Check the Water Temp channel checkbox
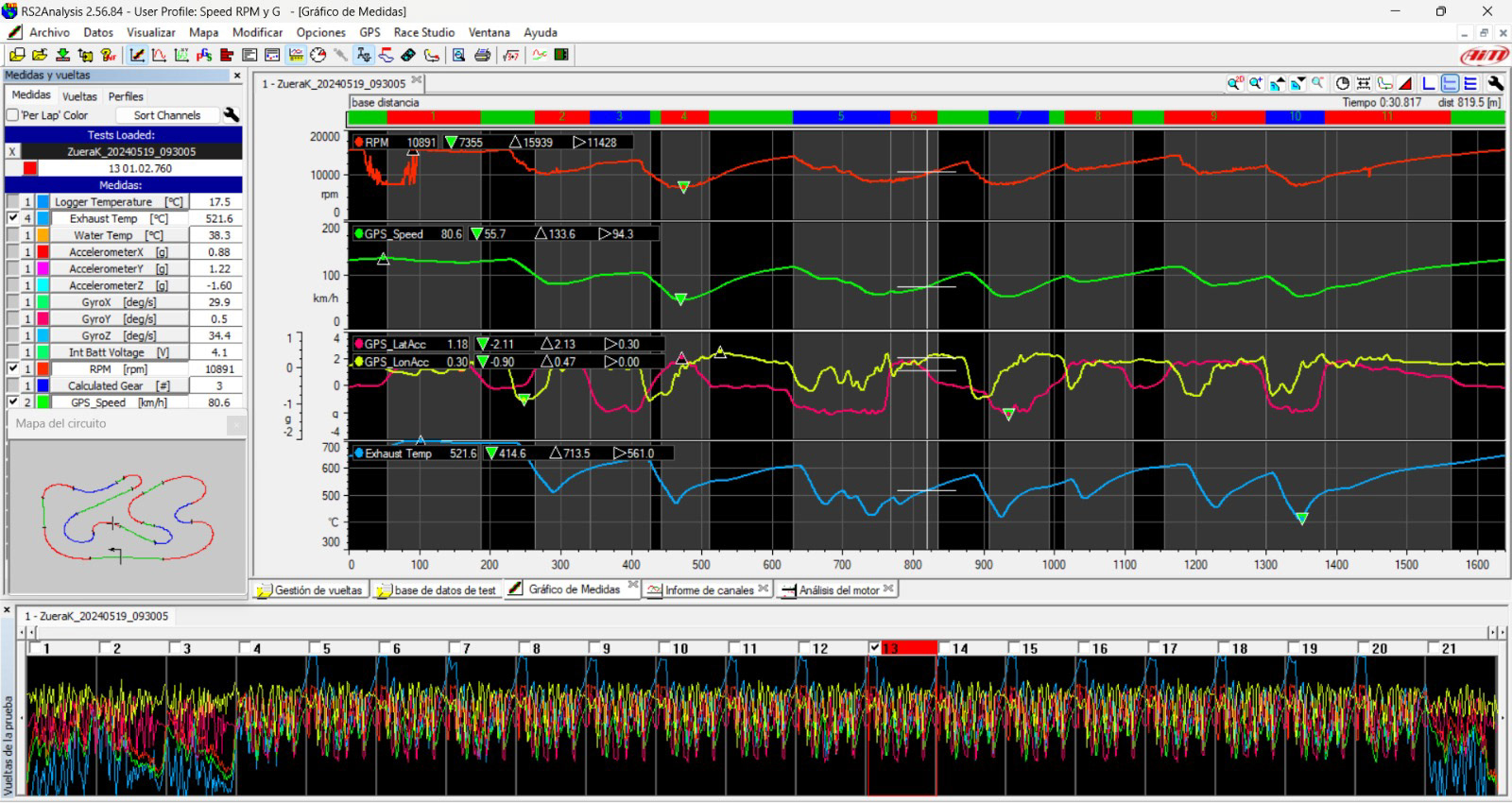The image size is (1512, 803). [x=12, y=235]
